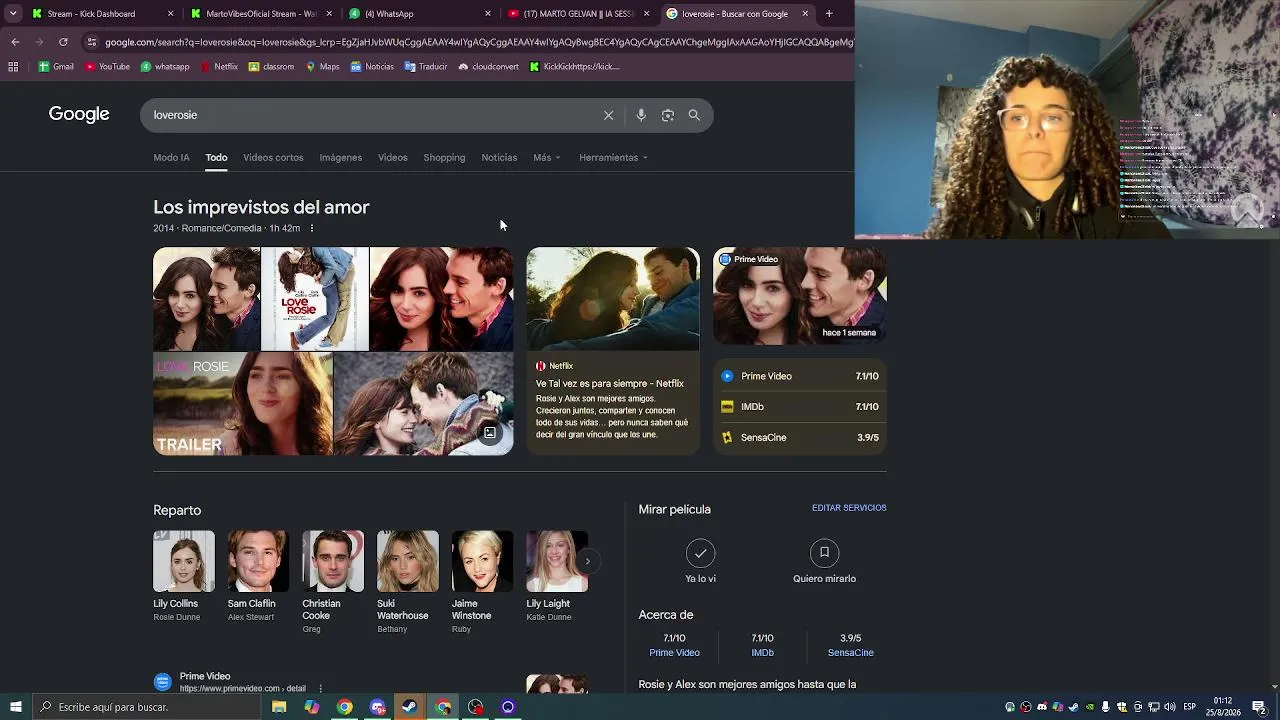Switch to the 'Videos cortos' tab
The width and height of the screenshot is (1280, 720).
(x=273, y=158)
